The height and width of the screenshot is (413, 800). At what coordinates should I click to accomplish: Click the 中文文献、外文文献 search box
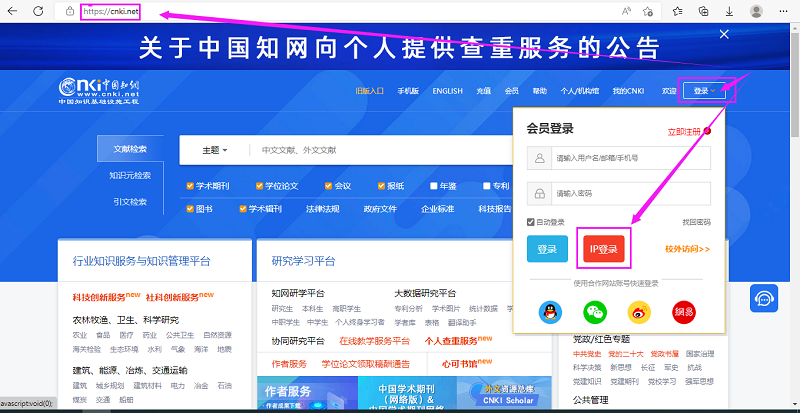pos(382,150)
